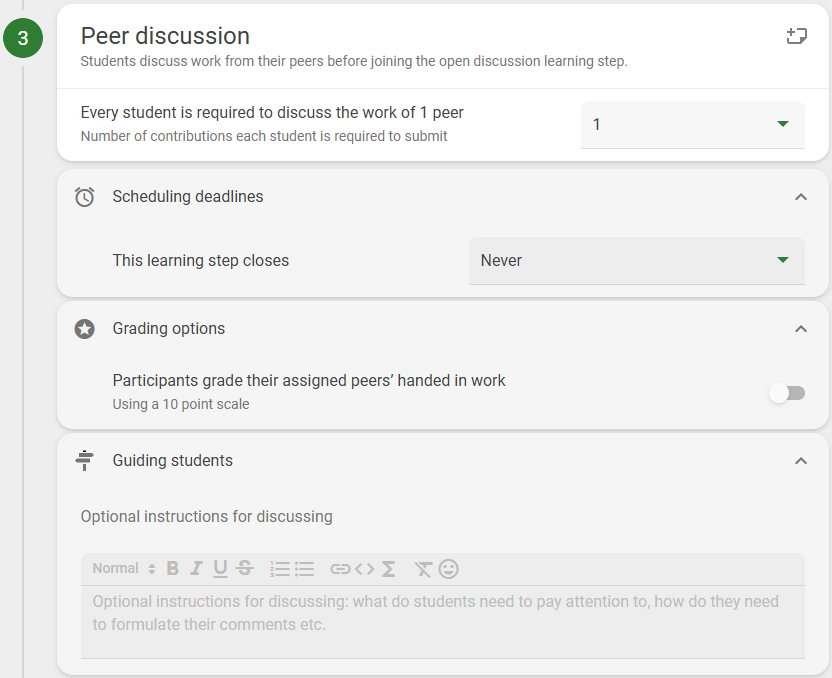Open the 'Never' closing deadline dropdown
The image size is (832, 678).
(x=637, y=260)
